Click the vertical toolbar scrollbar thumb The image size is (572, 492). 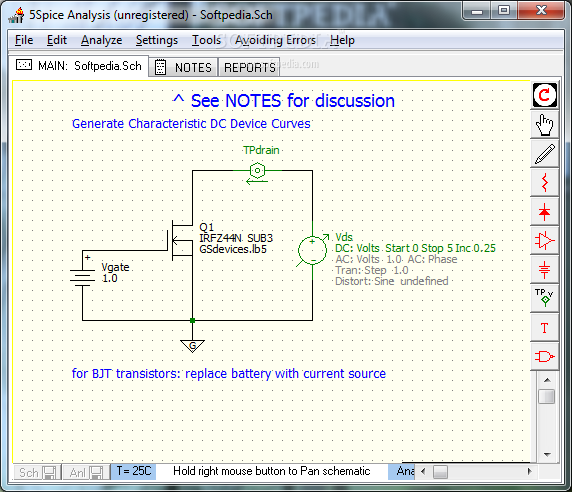(x=547, y=396)
